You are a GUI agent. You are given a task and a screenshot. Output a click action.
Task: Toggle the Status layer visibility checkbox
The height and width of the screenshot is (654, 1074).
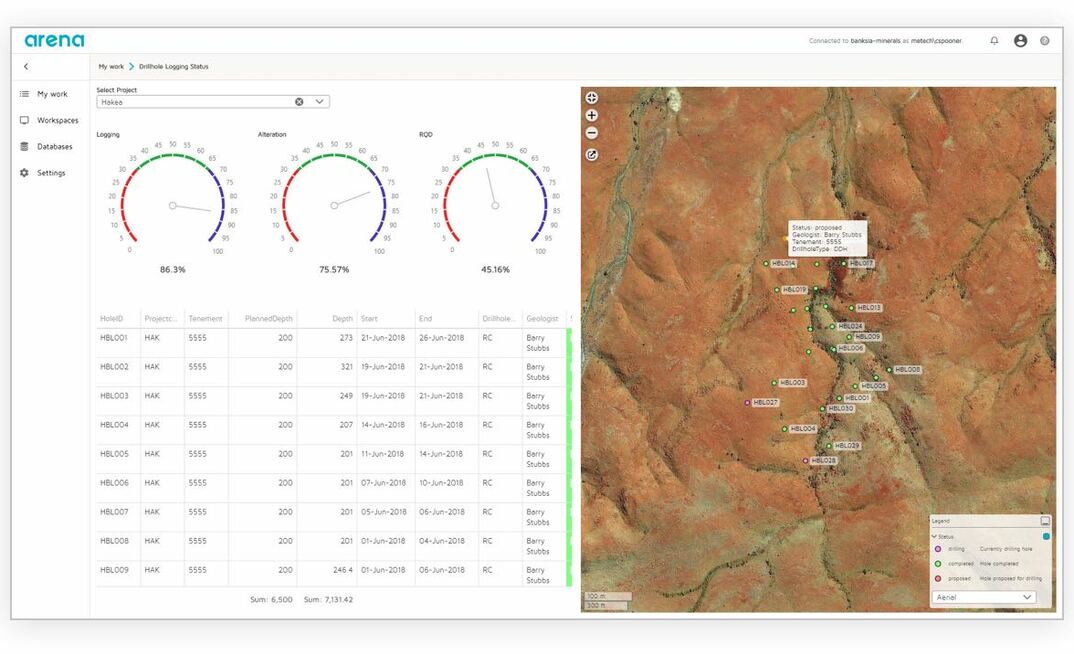click(1046, 536)
